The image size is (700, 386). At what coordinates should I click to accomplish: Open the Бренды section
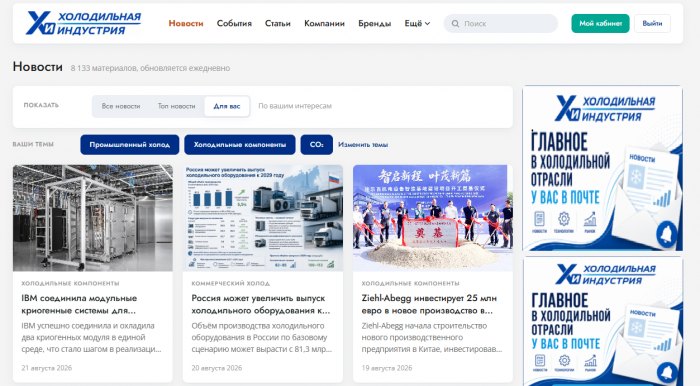point(375,24)
